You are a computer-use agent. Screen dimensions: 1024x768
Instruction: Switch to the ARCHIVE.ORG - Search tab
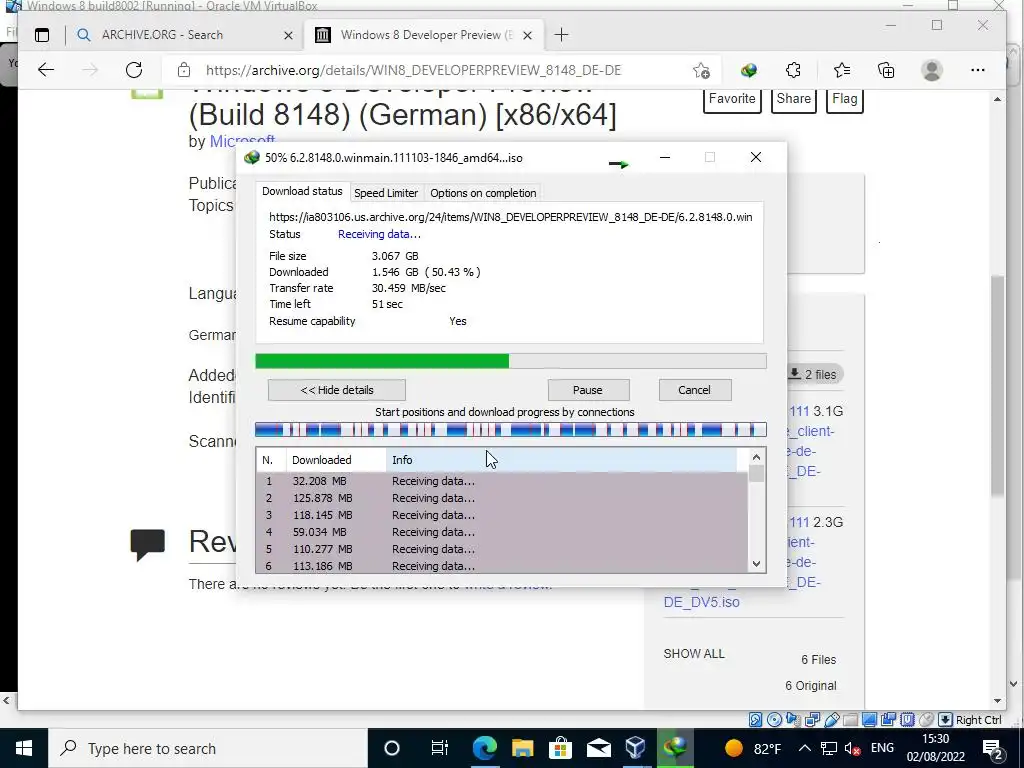(184, 35)
